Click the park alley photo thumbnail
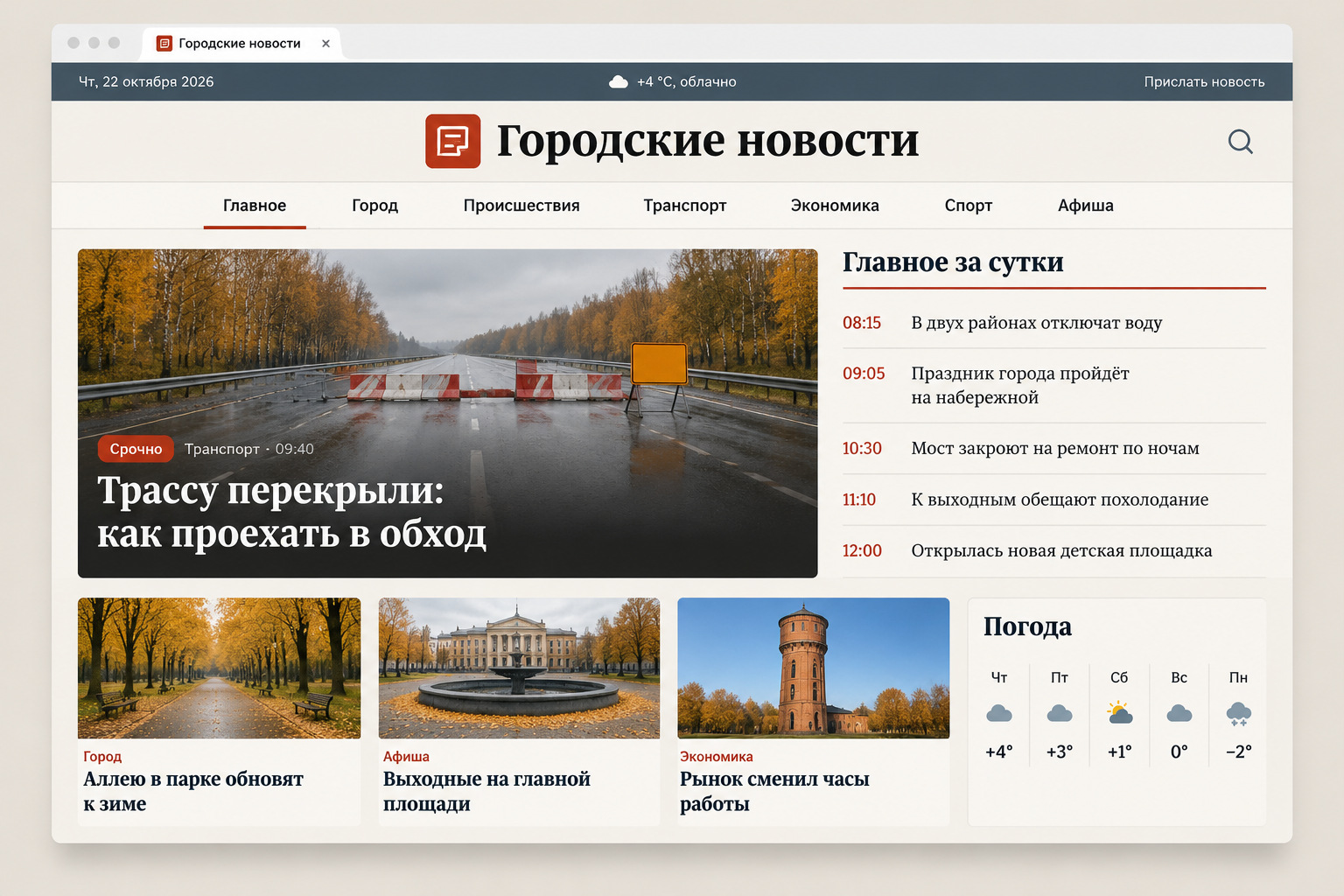 pyautogui.click(x=219, y=668)
